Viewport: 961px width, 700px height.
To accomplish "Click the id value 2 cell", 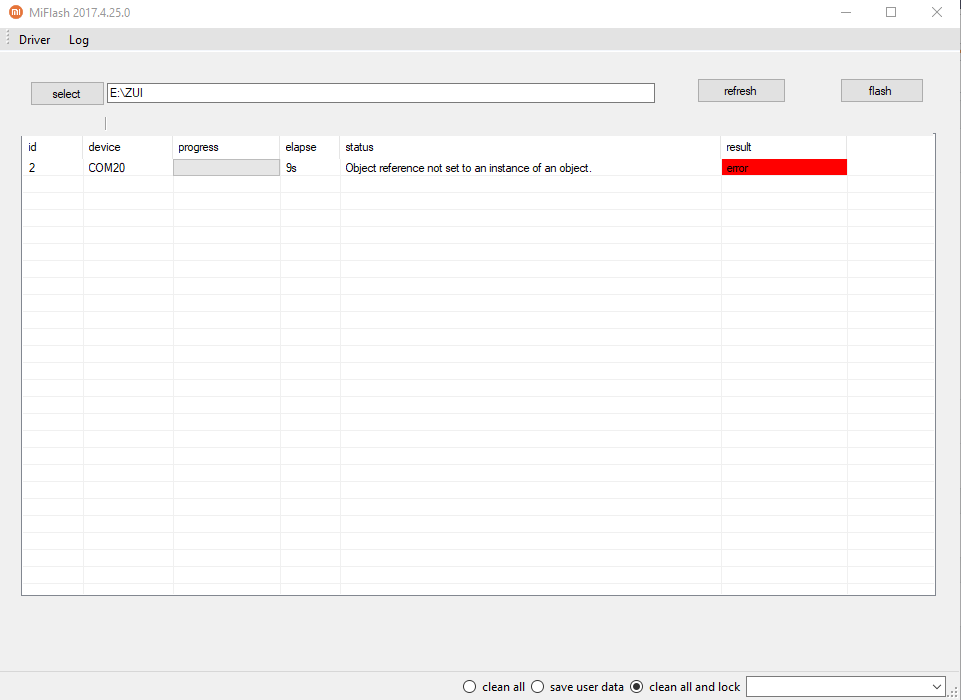I will 53,167.
